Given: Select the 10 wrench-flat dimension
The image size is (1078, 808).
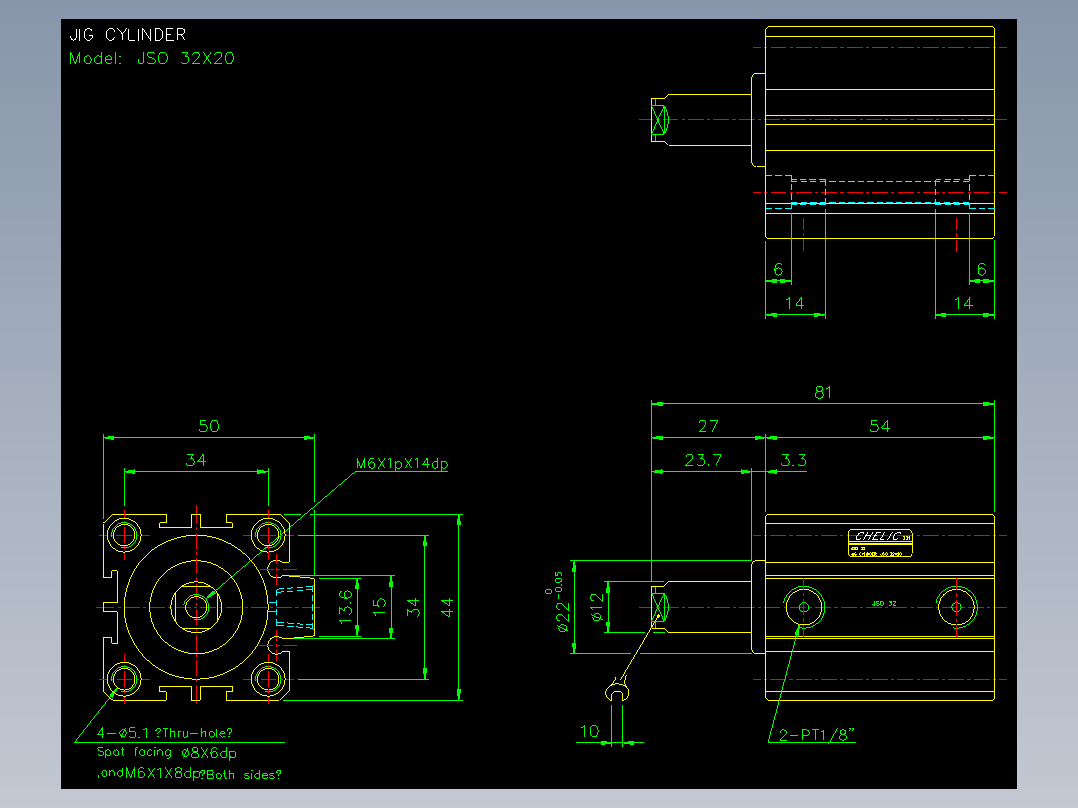Looking at the screenshot, I should pos(590,731).
